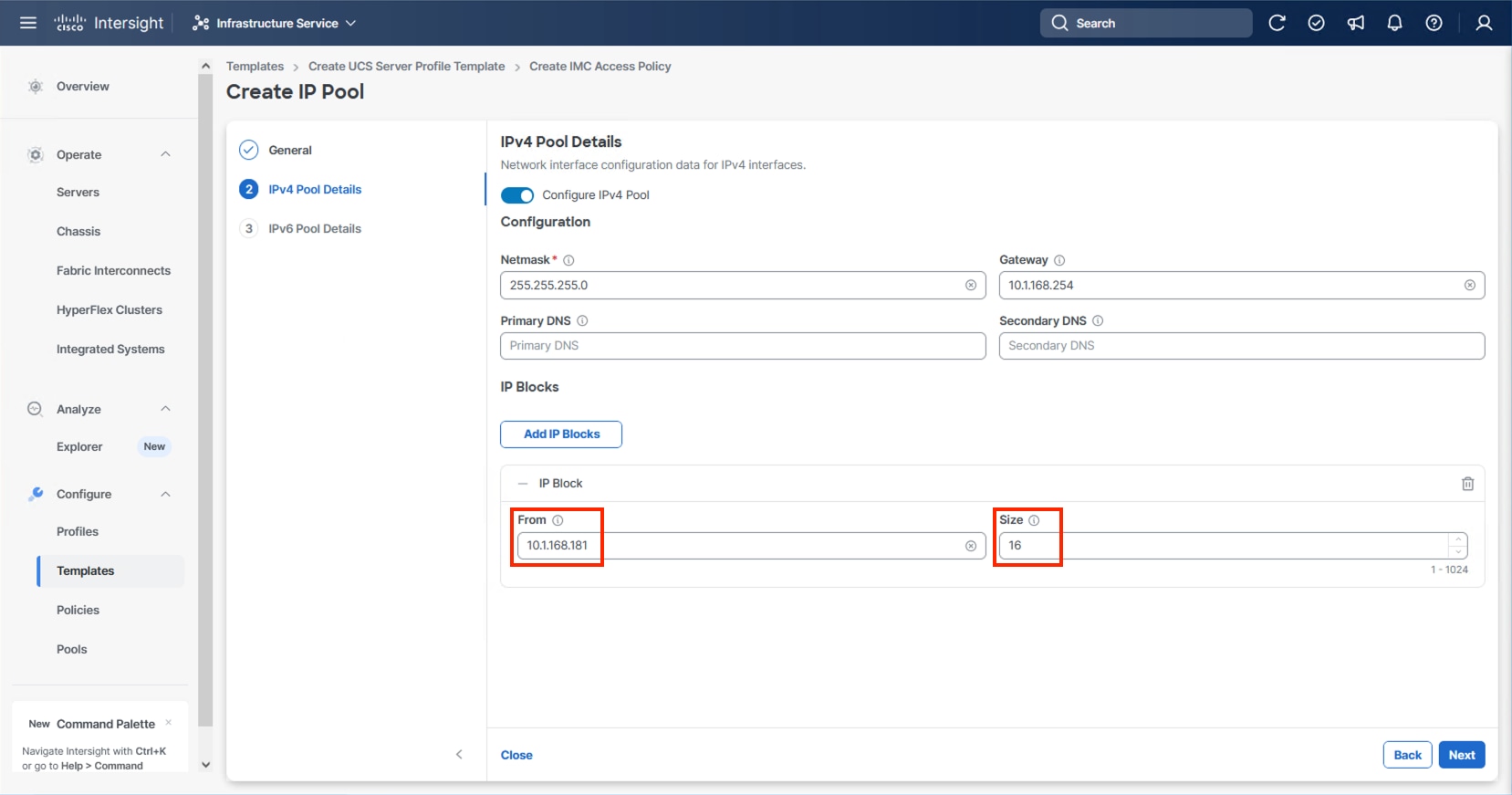
Task: Open the notifications bell
Action: tap(1394, 23)
